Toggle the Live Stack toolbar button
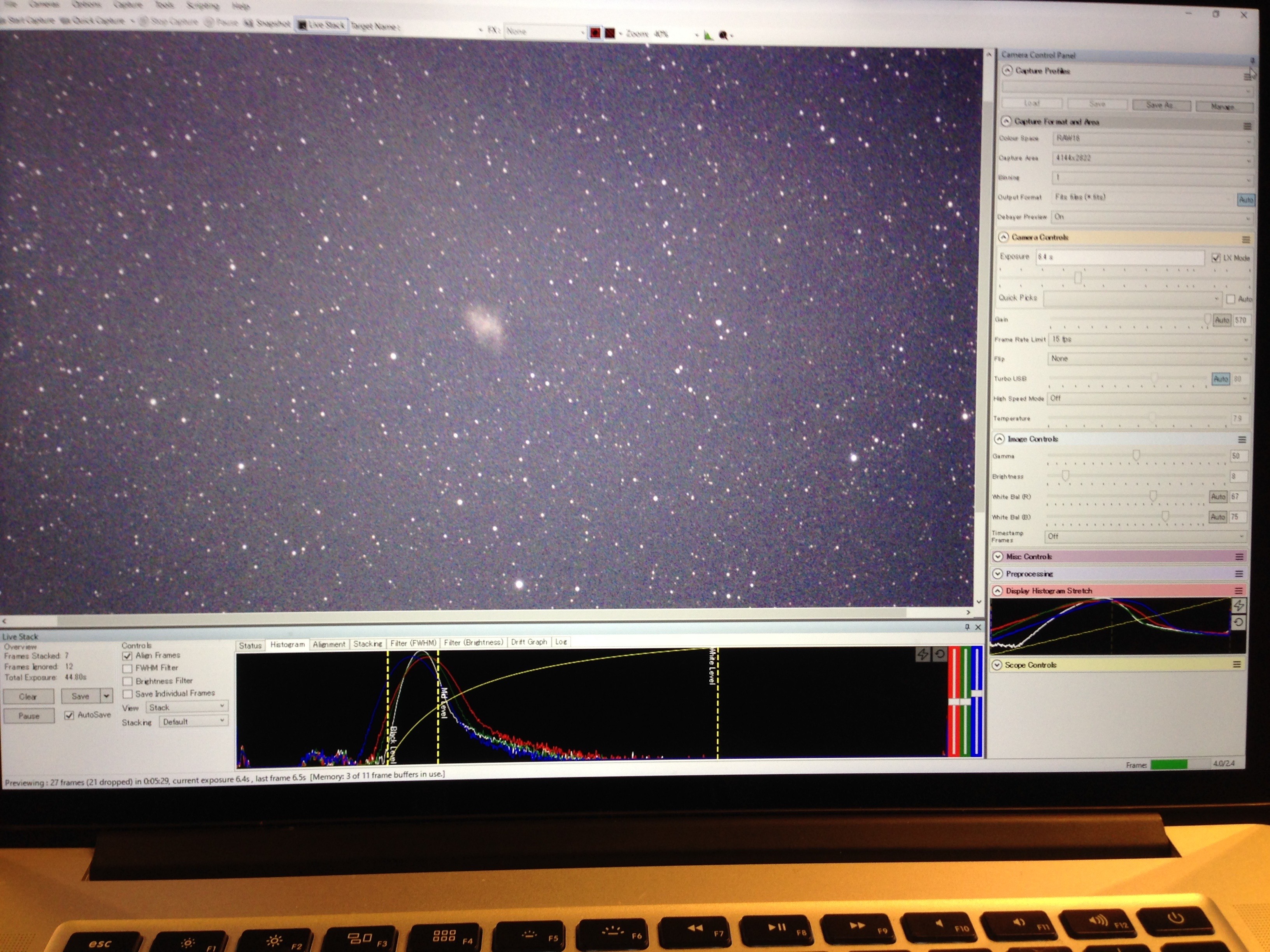Viewport: 1270px width, 952px height. click(321, 25)
